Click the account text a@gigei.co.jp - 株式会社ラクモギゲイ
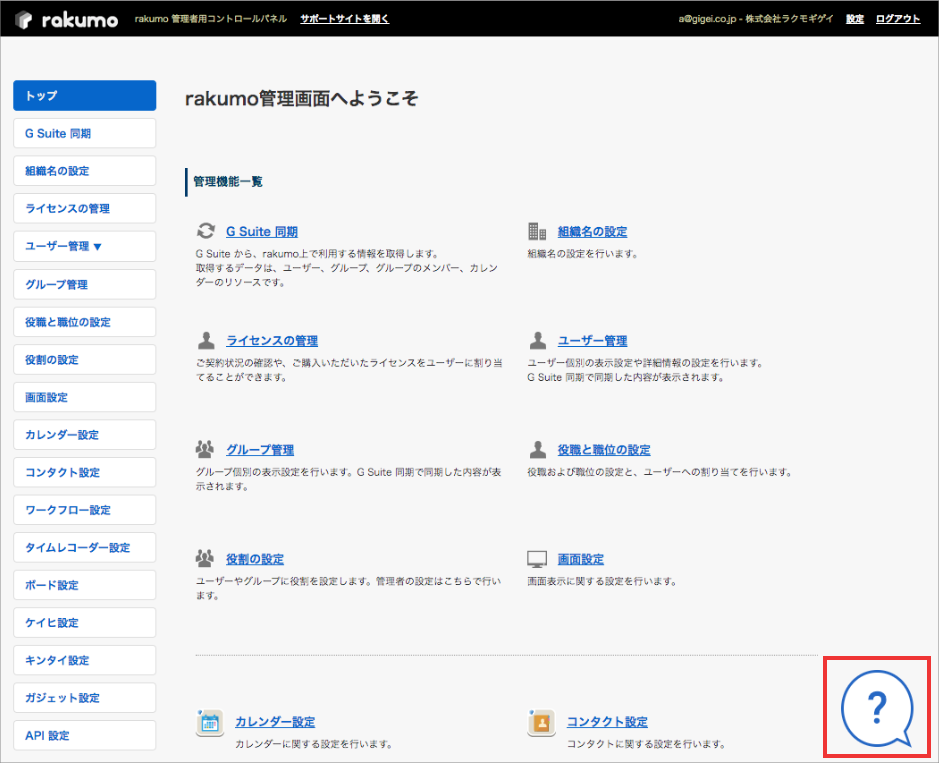This screenshot has height=763, width=939. [x=756, y=19]
